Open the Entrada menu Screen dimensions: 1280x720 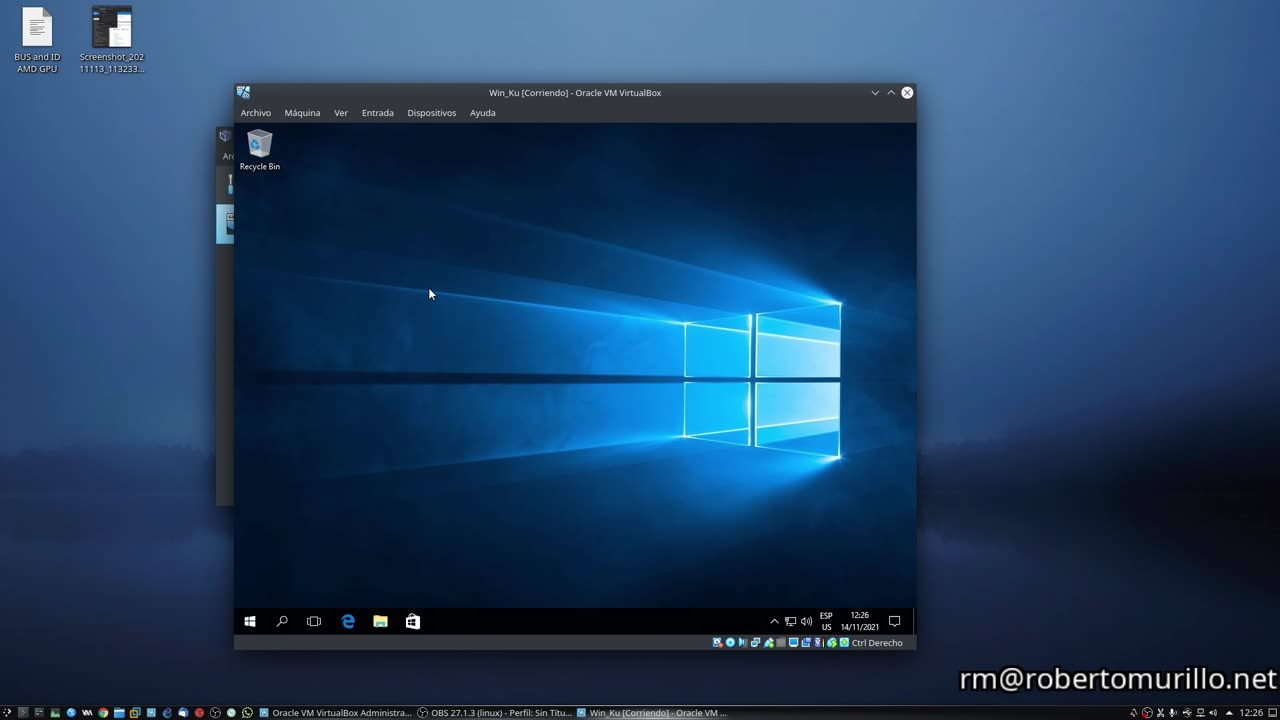(377, 113)
